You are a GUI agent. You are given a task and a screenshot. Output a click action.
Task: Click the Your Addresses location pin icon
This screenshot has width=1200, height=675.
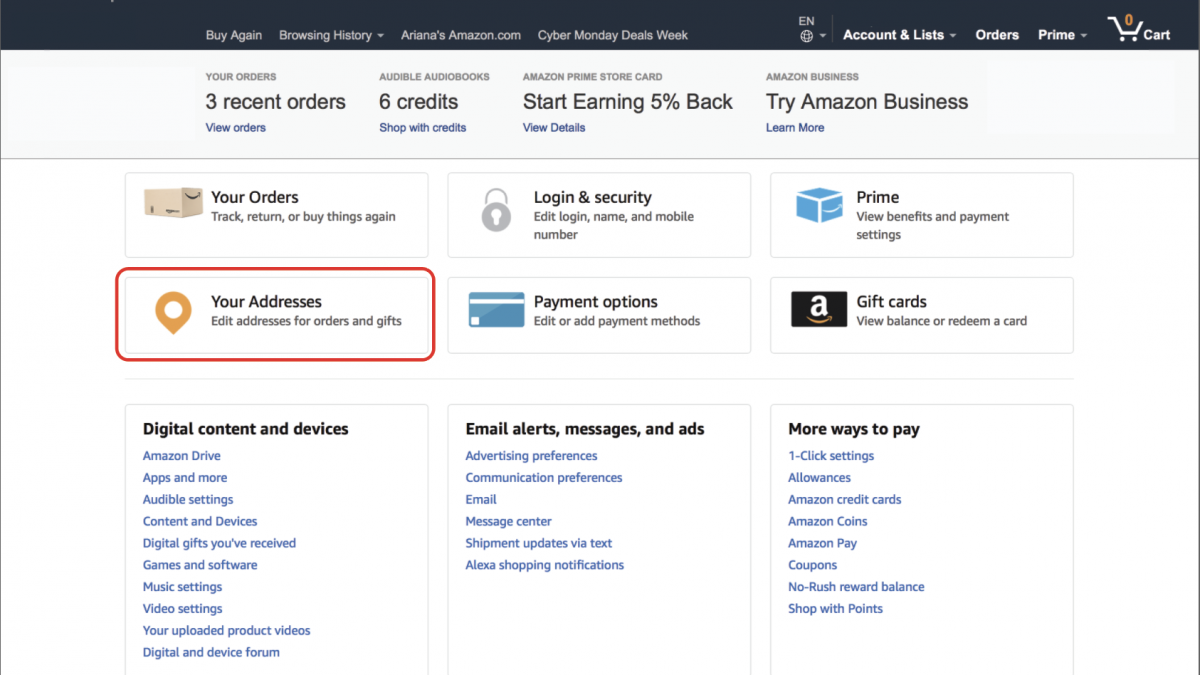(x=173, y=312)
